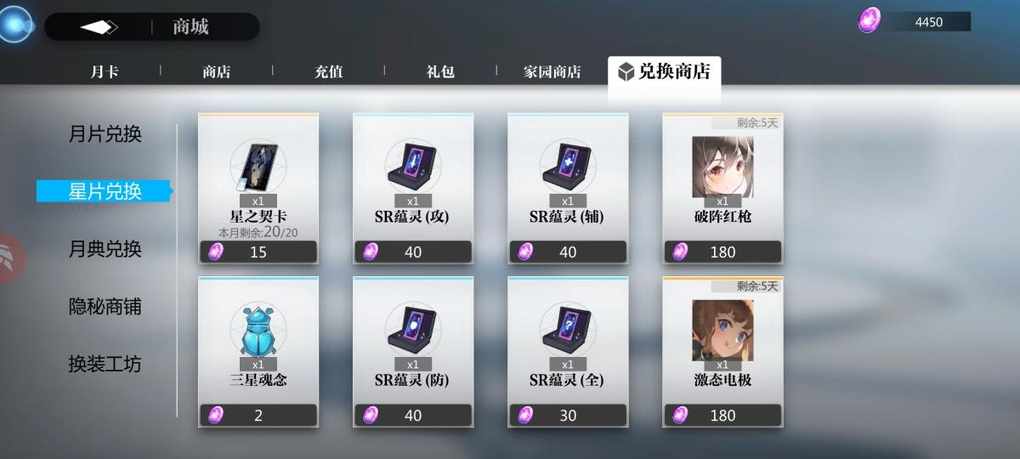Open the 家园商店 tab
Viewport: 1020px width, 459px height.
point(552,72)
